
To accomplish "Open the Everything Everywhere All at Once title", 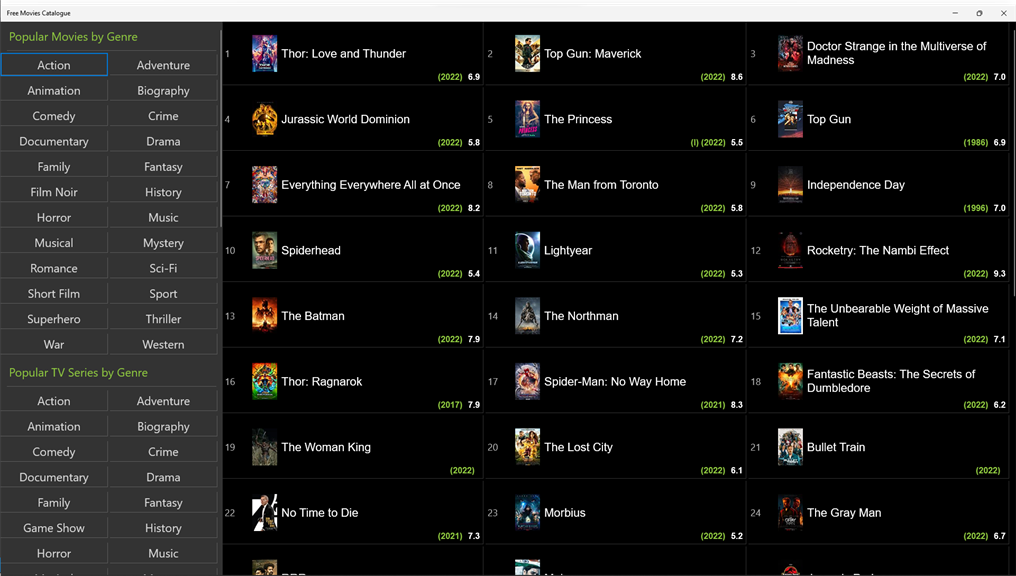I will [371, 185].
